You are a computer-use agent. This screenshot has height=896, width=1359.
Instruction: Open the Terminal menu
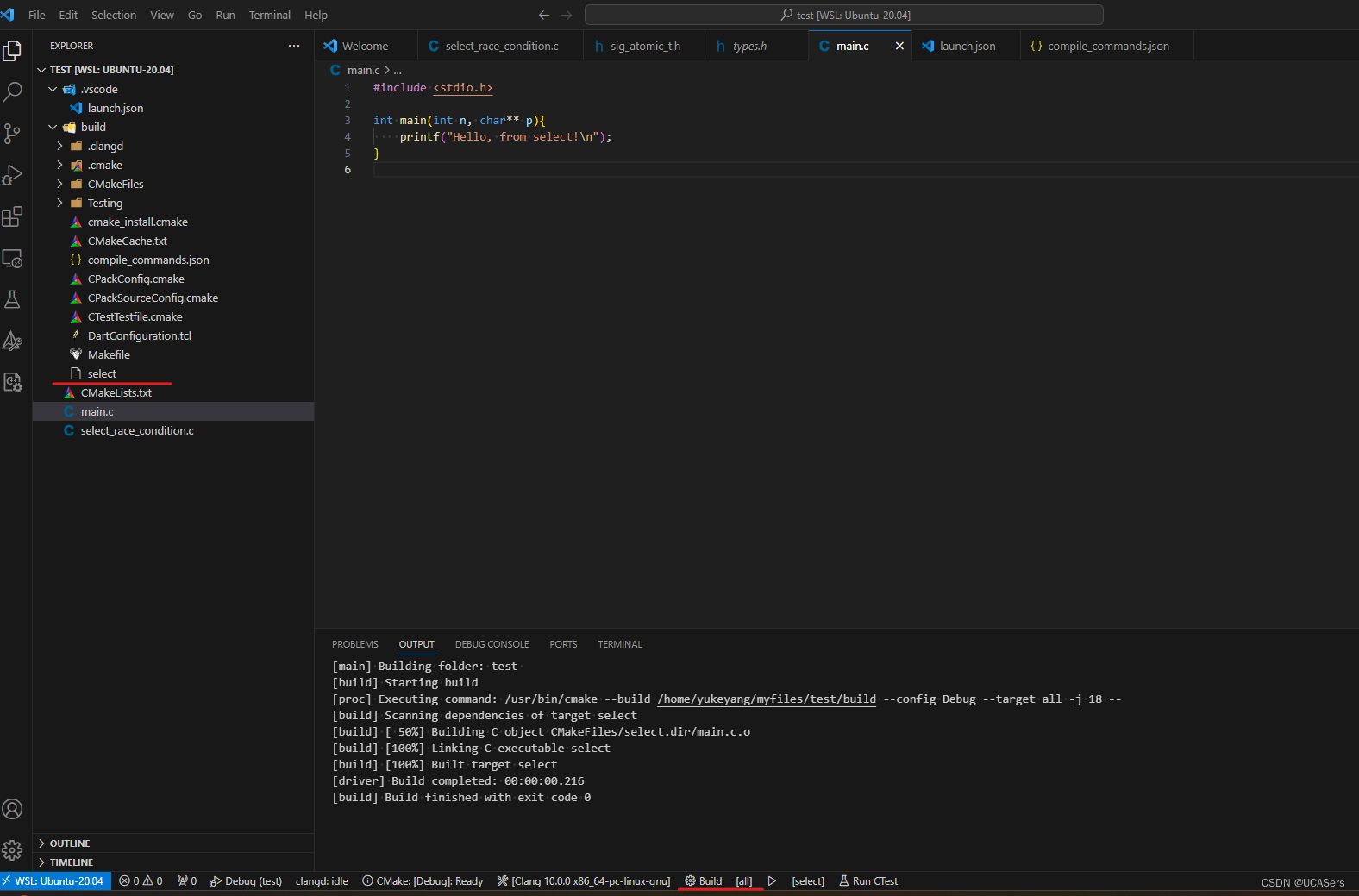click(x=270, y=15)
